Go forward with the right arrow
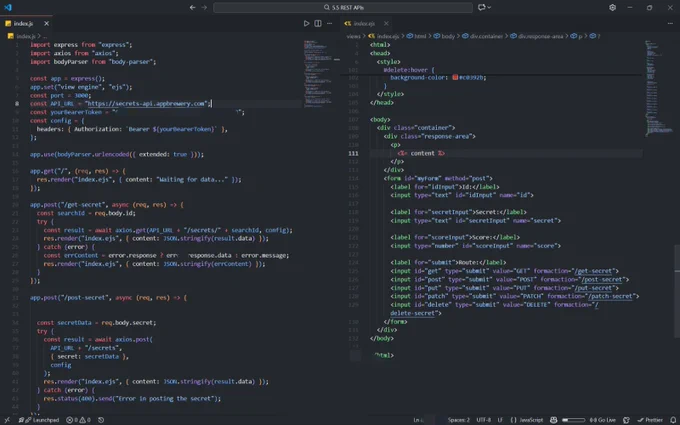The image size is (680, 425). (x=204, y=7)
